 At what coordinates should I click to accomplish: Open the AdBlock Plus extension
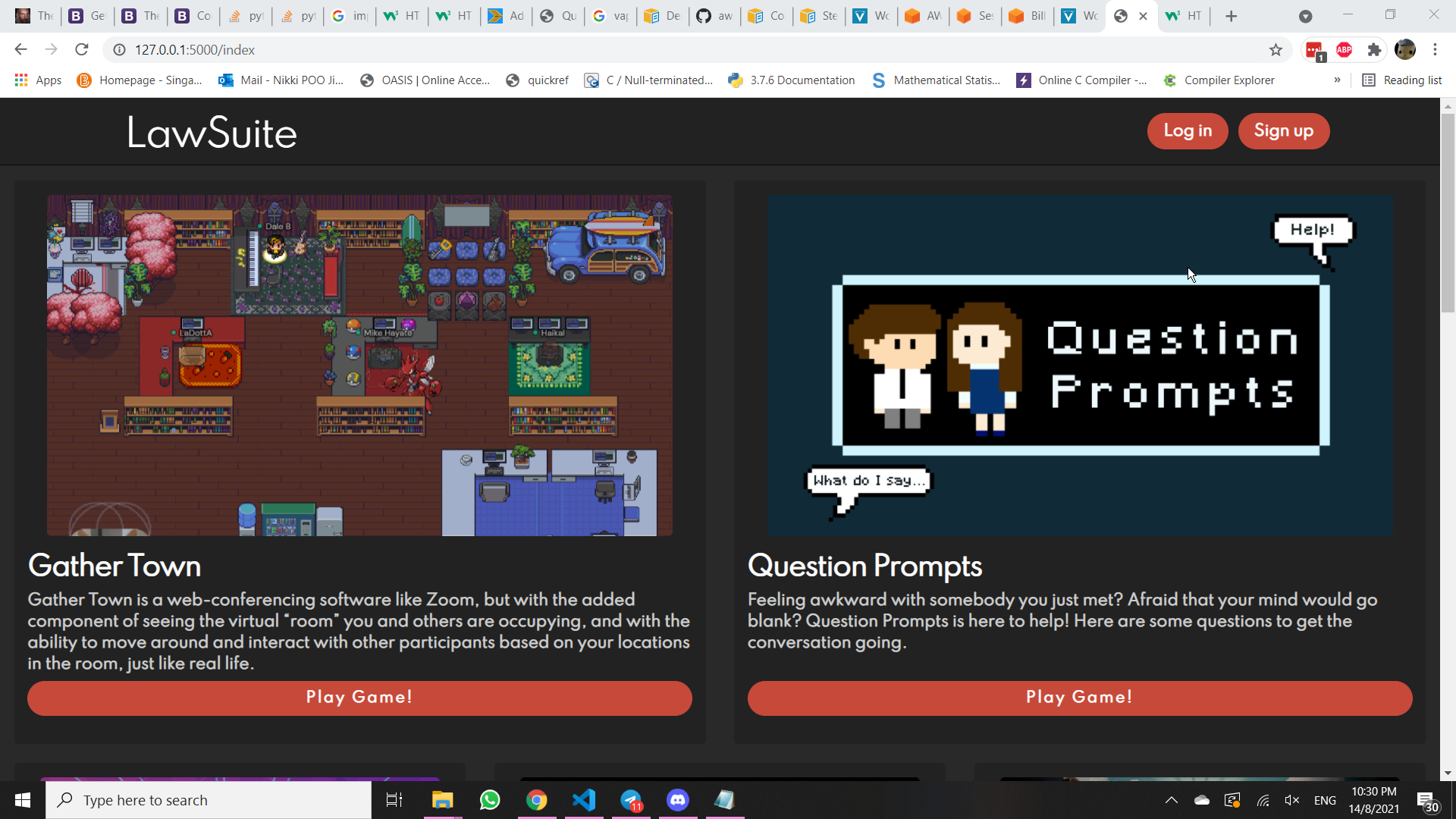coord(1344,50)
